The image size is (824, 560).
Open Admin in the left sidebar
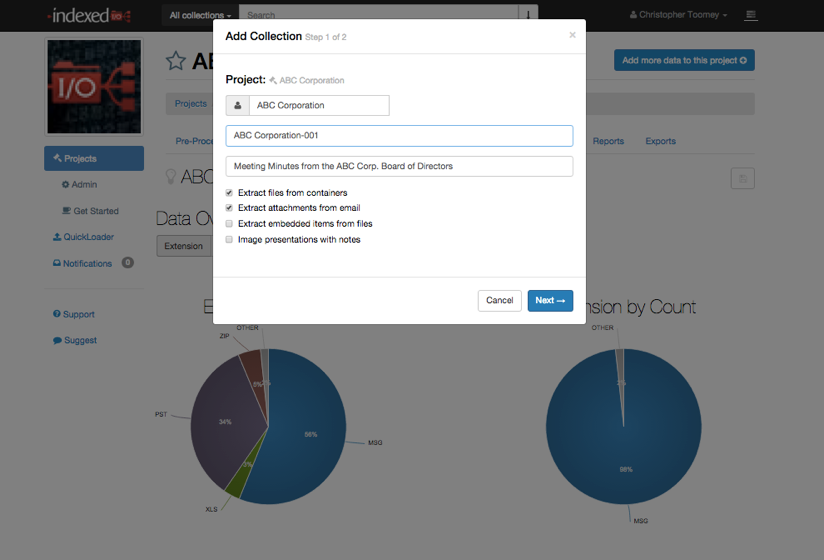79,184
